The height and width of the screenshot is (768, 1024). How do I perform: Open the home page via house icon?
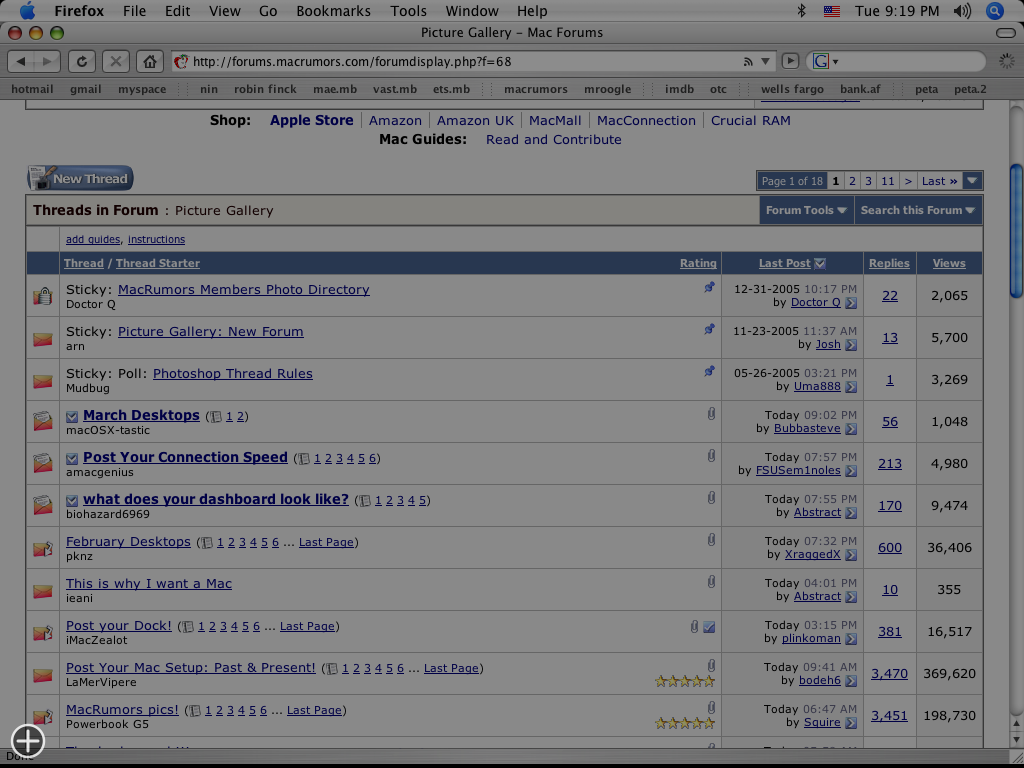(150, 61)
